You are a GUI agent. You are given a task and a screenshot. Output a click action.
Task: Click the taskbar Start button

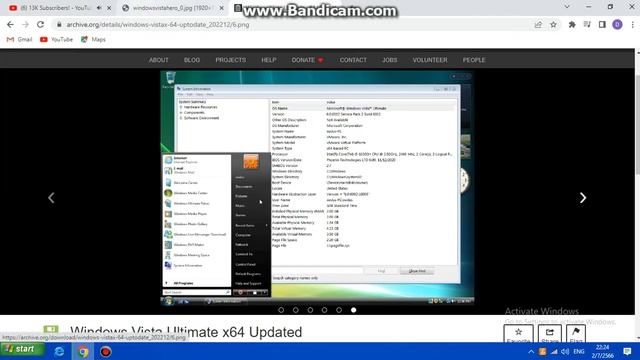coord(22,349)
